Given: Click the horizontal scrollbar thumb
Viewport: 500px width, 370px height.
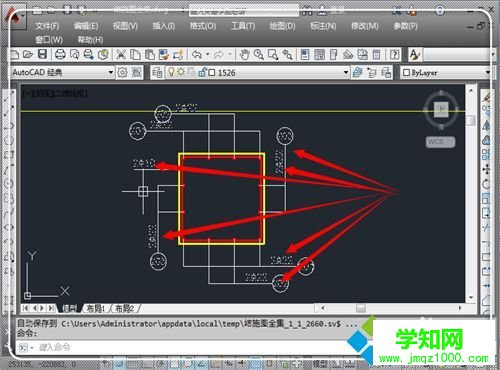Looking at the screenshot, I should pyautogui.click(x=361, y=308).
